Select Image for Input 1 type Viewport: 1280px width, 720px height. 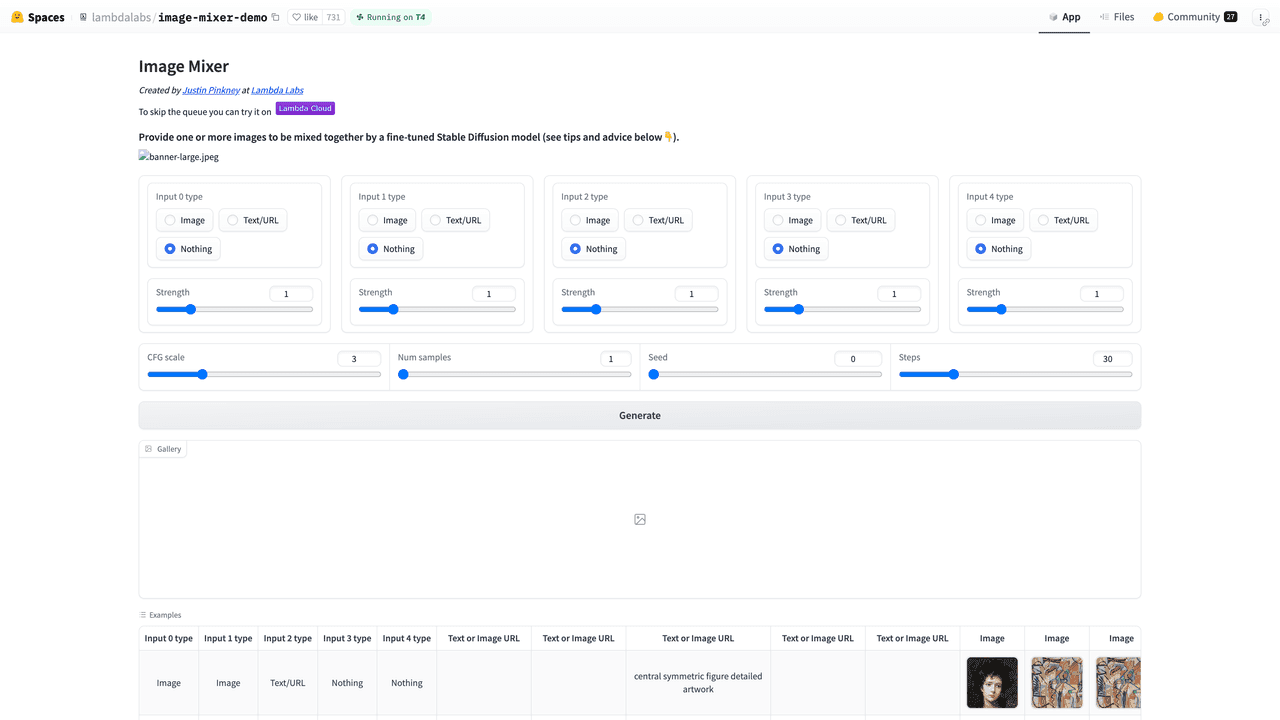[x=387, y=220]
